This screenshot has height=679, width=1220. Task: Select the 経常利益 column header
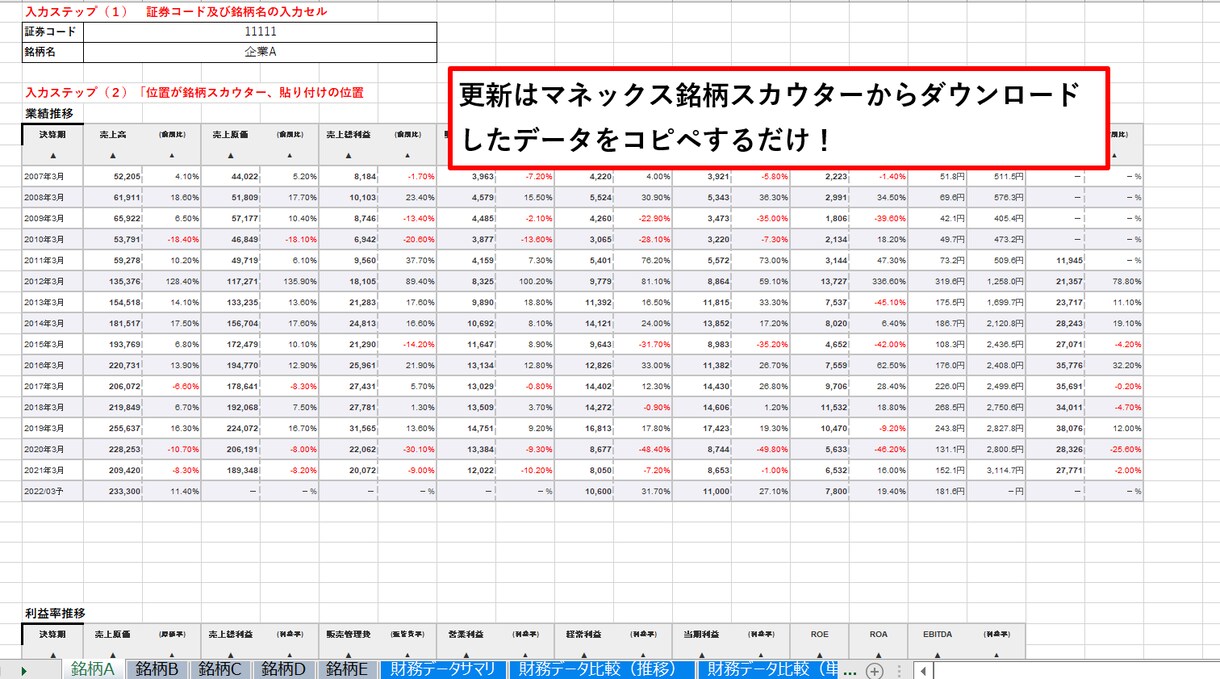point(584,633)
